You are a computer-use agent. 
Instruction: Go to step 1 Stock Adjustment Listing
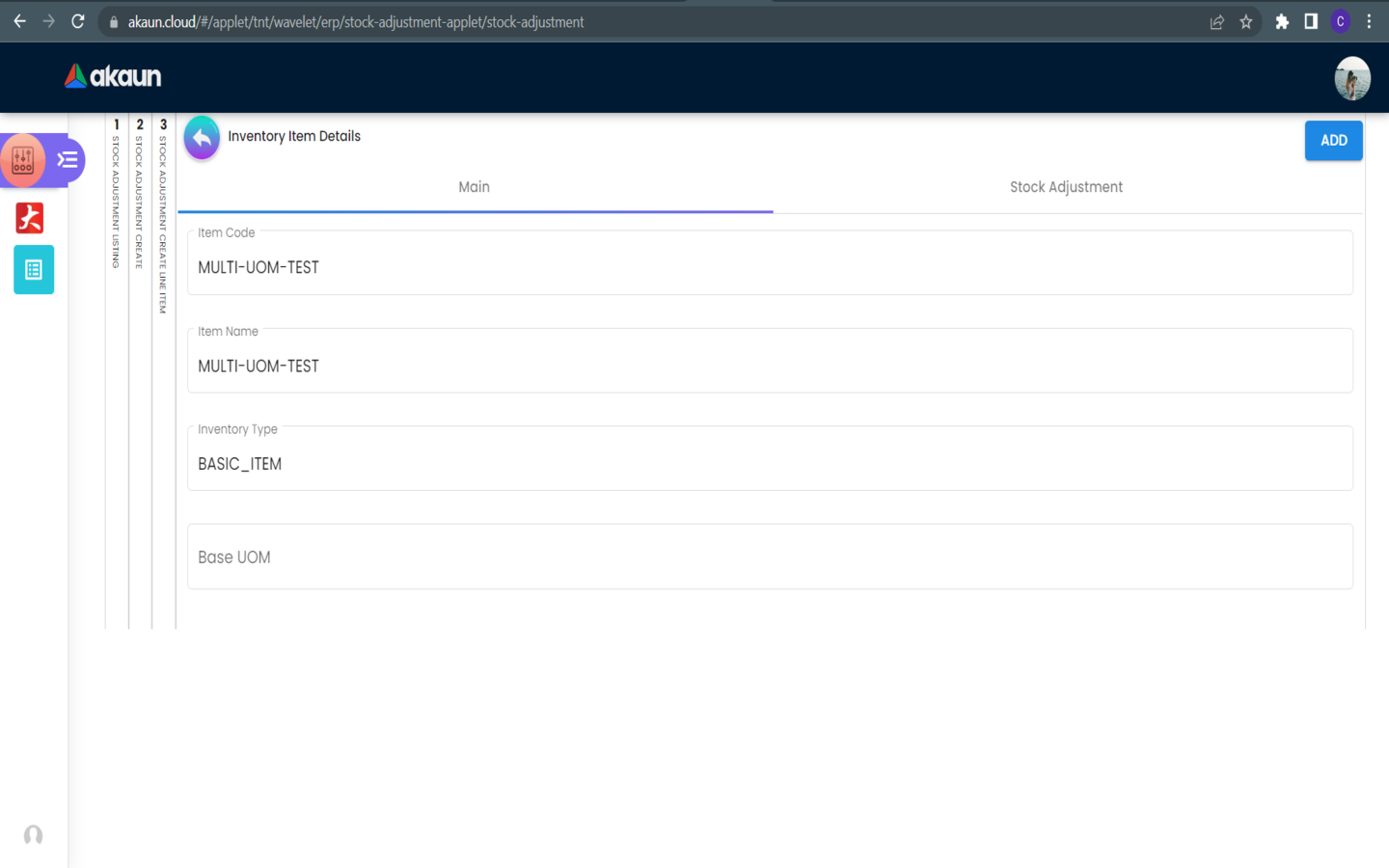[x=116, y=193]
